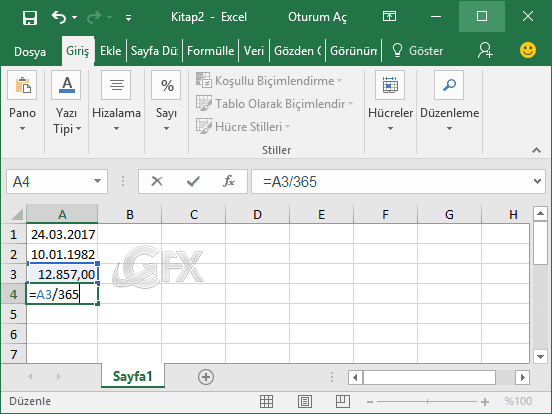552x414 pixels.
Task: Click next sheet navigation arrow
Action: 59,377
